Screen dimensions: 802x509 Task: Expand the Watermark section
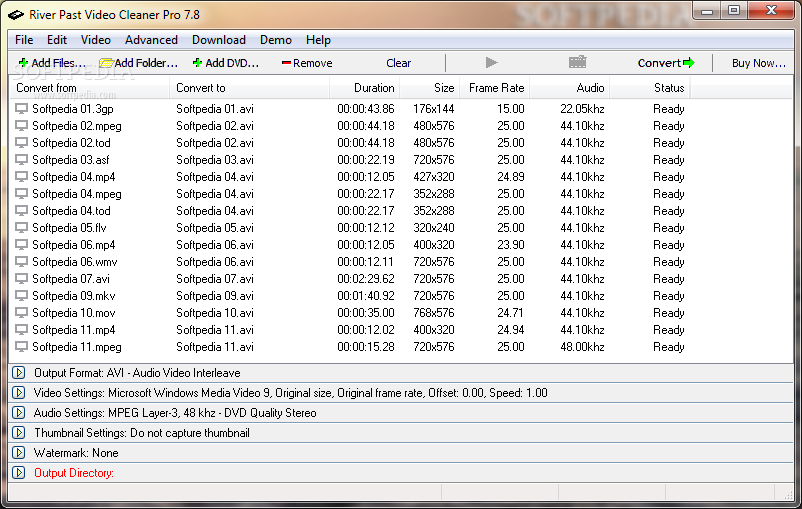pyautogui.click(x=19, y=452)
